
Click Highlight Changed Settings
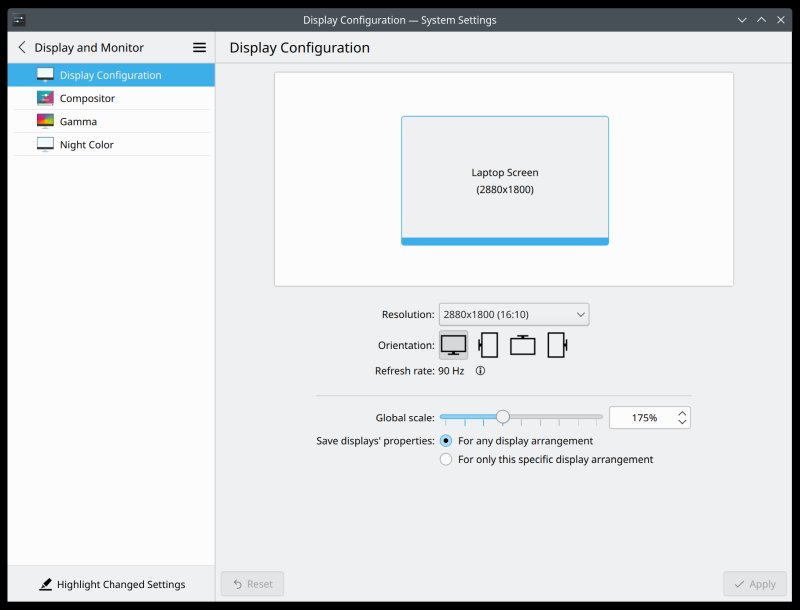[115, 584]
